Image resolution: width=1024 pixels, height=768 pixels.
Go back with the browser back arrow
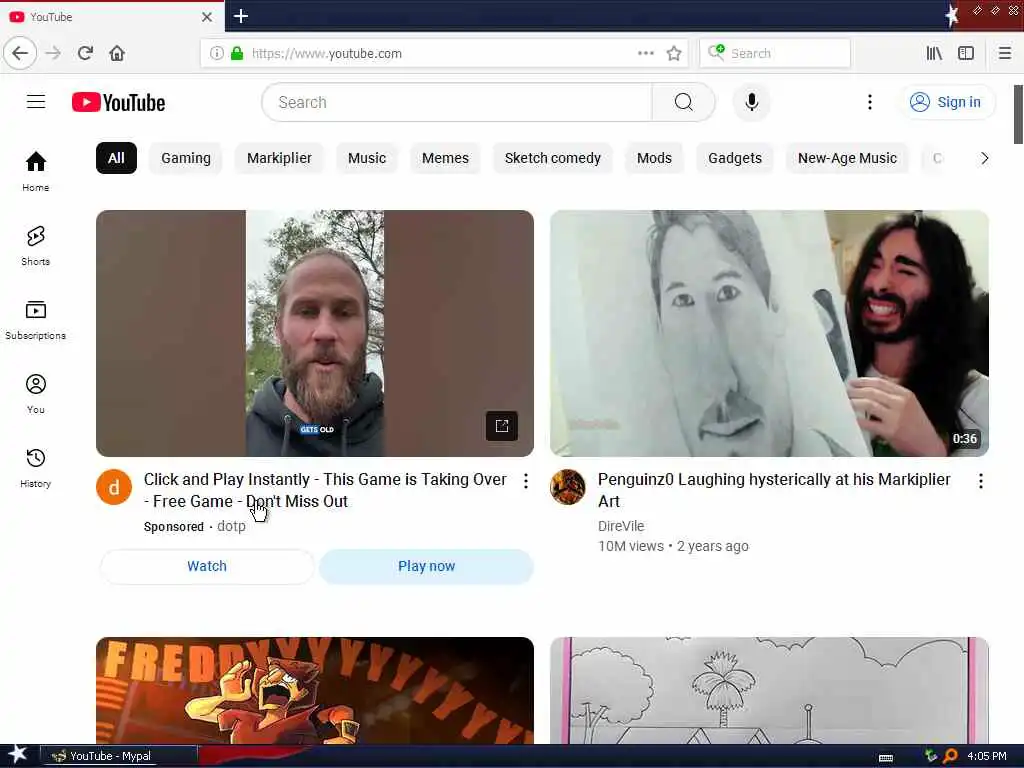tap(20, 53)
